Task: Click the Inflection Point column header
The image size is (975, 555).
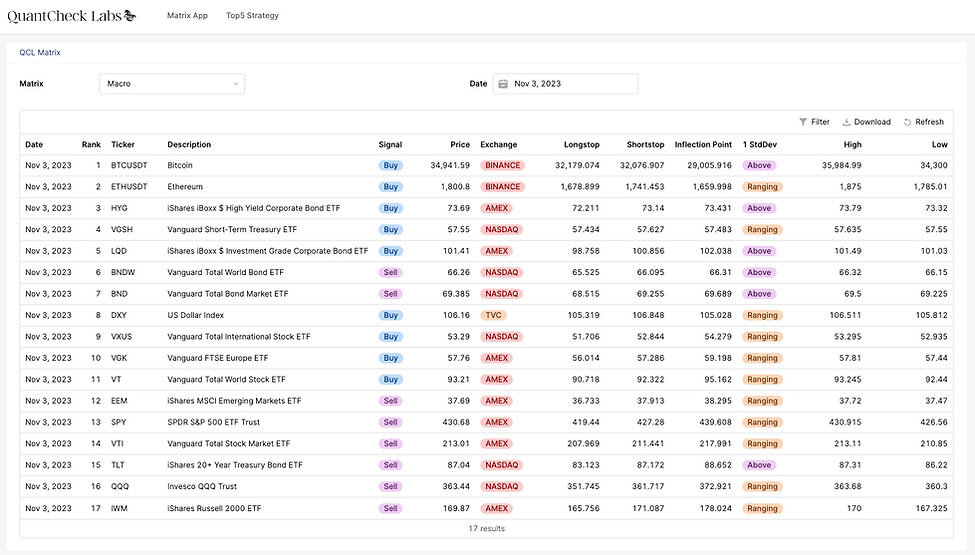Action: 703,144
